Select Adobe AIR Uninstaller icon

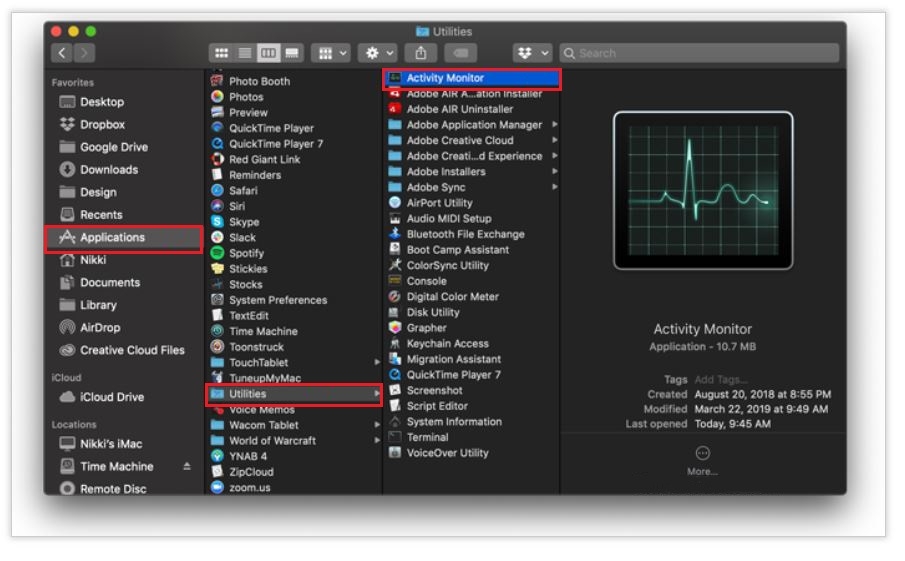(395, 109)
